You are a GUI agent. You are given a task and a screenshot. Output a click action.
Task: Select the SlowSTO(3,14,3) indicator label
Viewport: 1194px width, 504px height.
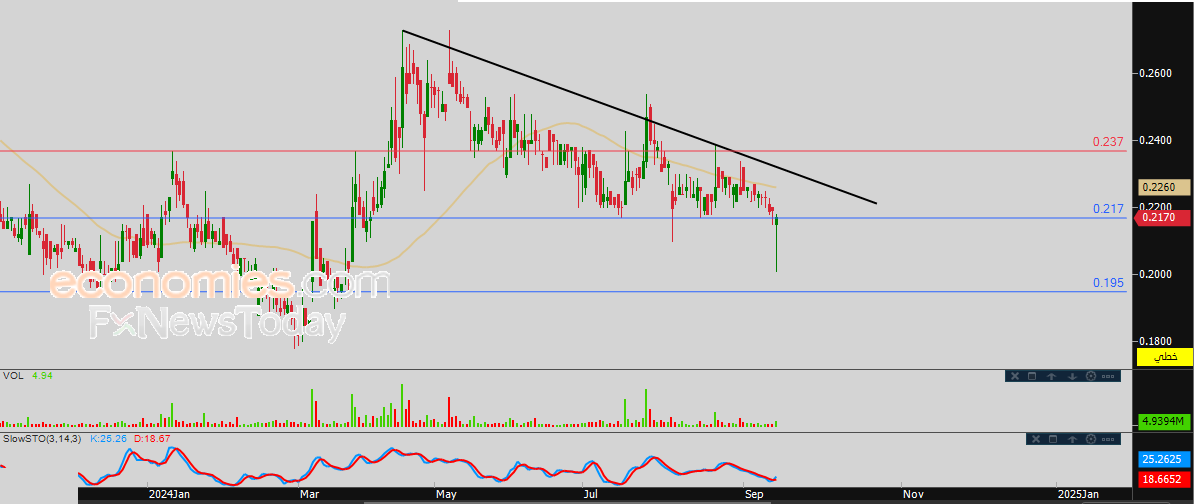[x=42, y=439]
